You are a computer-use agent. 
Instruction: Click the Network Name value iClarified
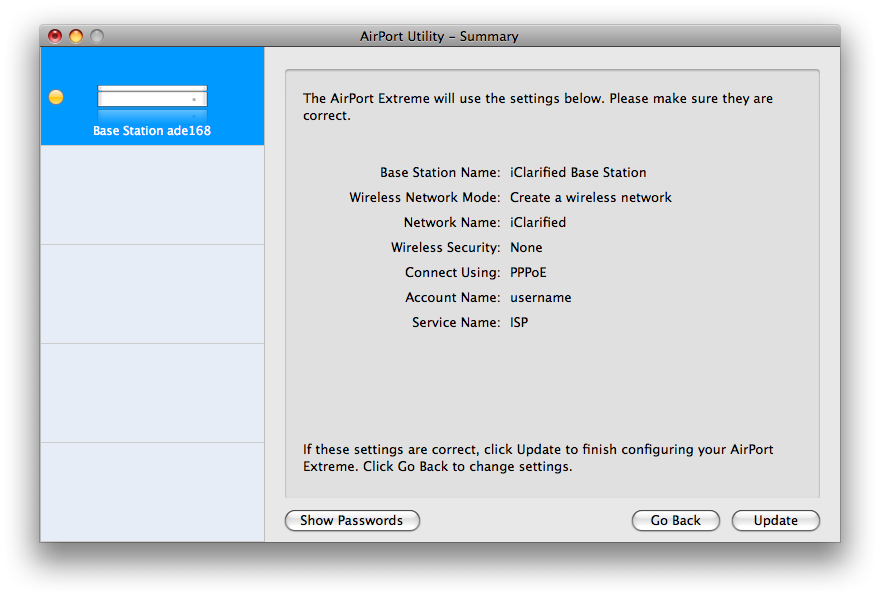[538, 222]
